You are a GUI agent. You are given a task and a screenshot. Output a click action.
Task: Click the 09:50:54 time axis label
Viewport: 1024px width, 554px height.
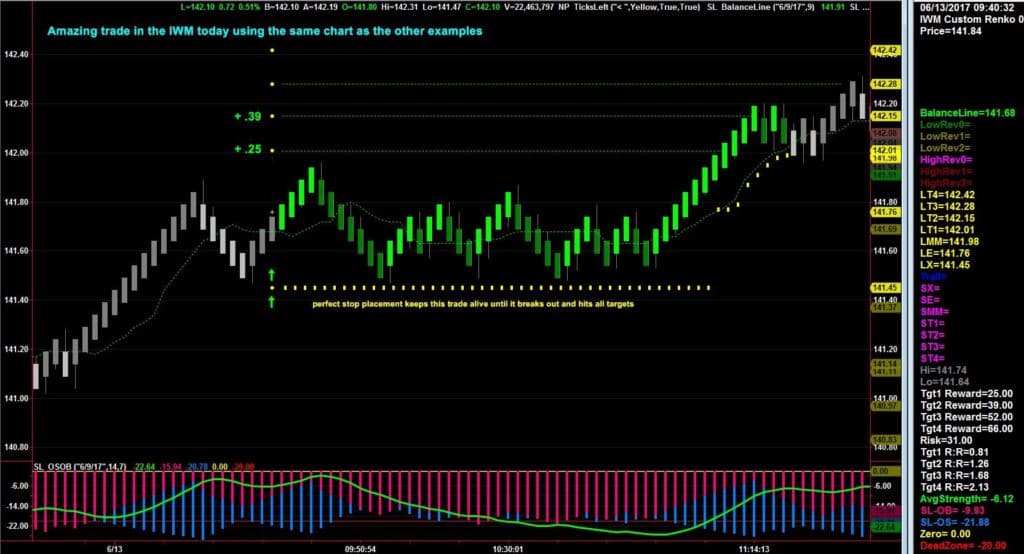coord(360,549)
